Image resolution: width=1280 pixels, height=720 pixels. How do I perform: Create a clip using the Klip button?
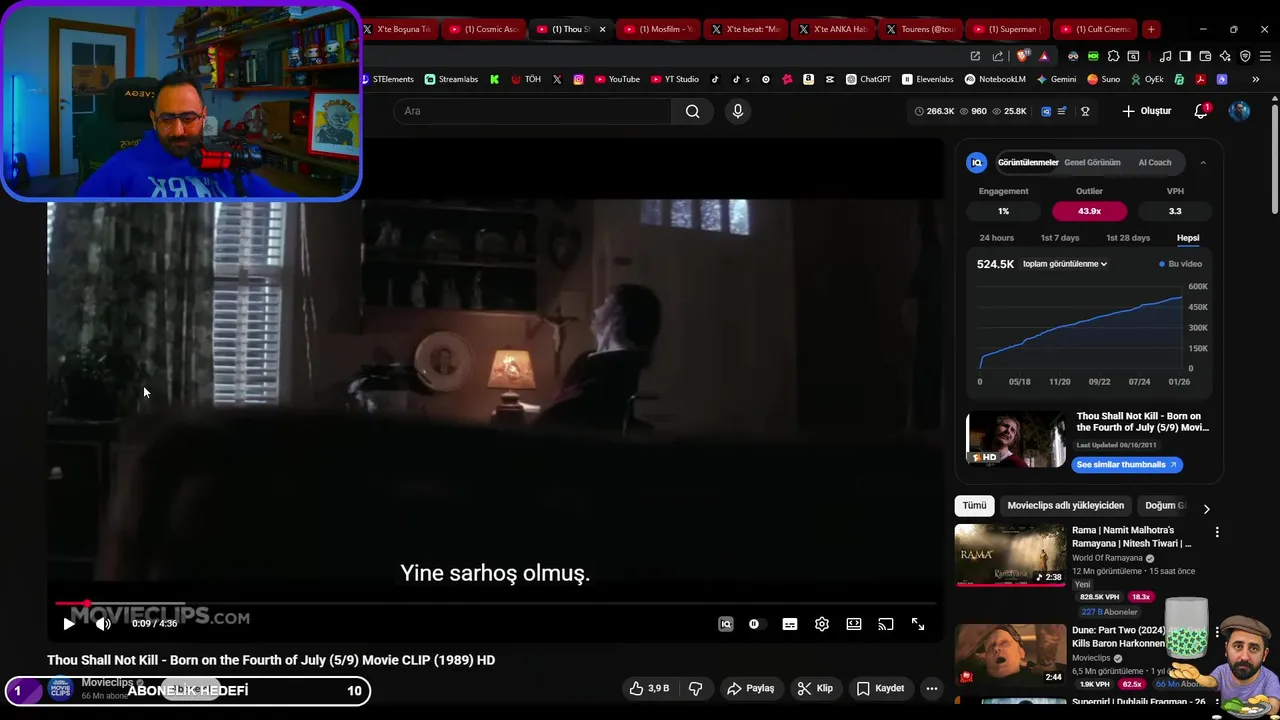coord(815,688)
